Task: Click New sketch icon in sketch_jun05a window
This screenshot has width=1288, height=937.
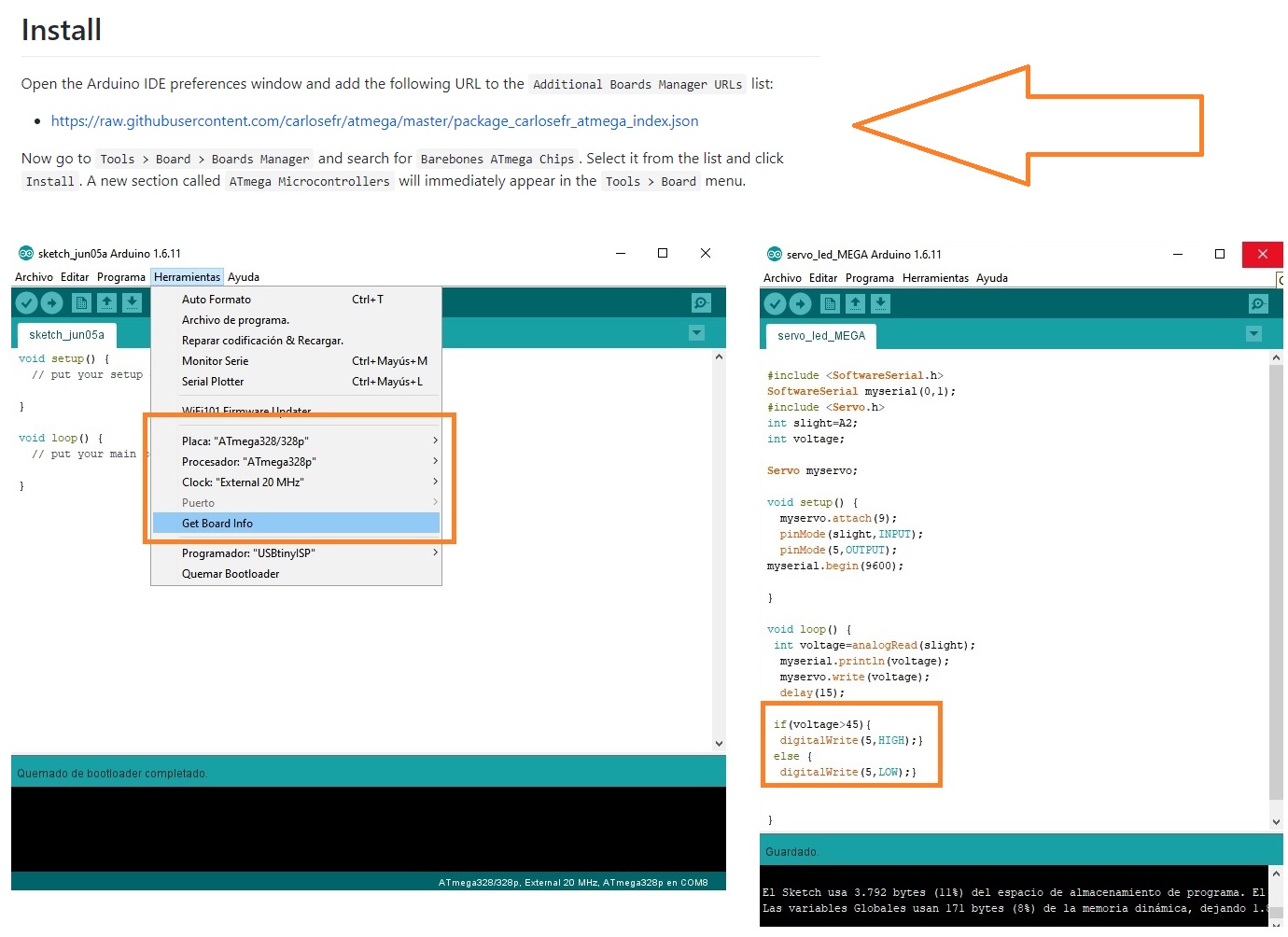Action: tap(81, 302)
